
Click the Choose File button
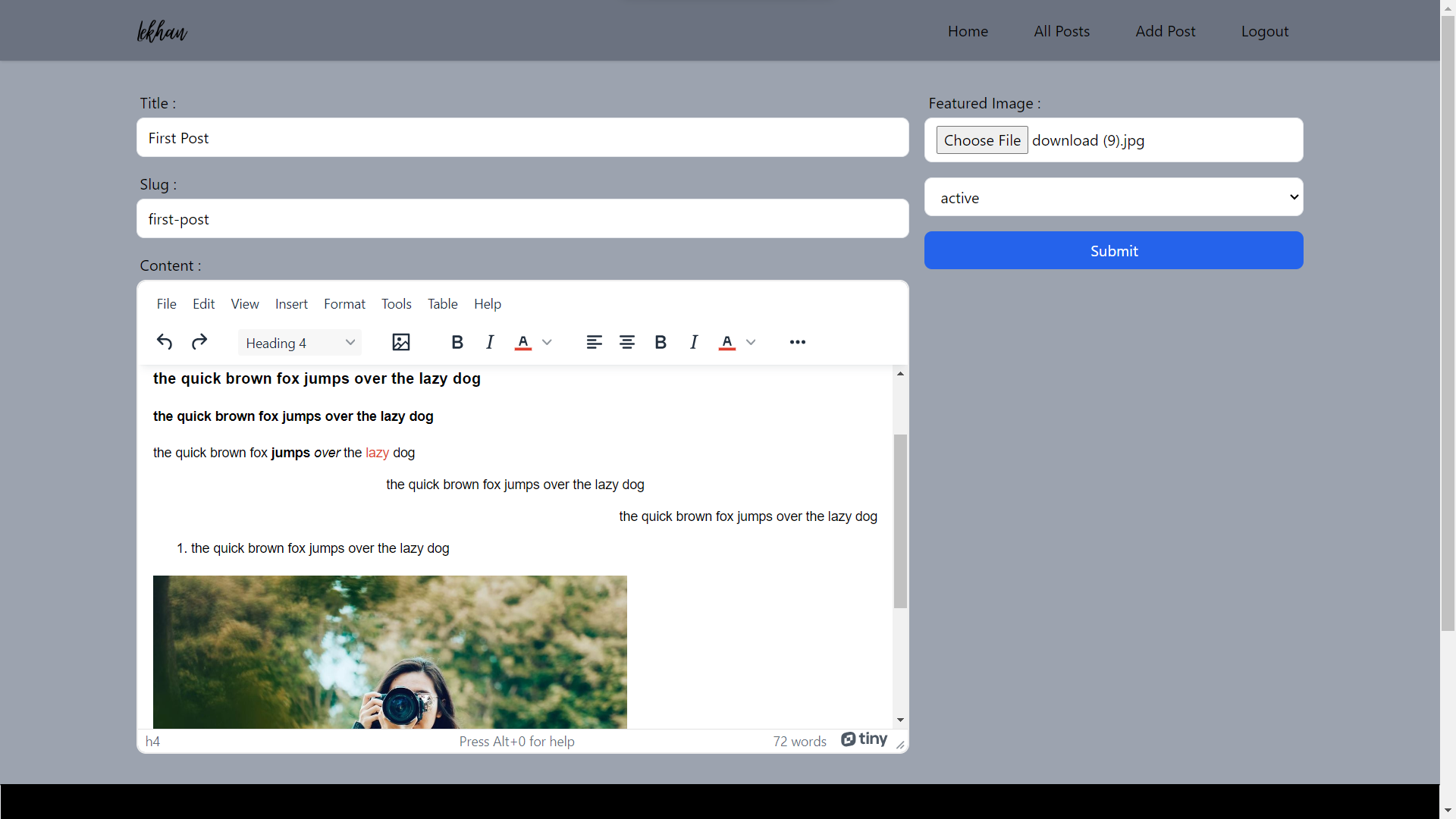pos(983,140)
